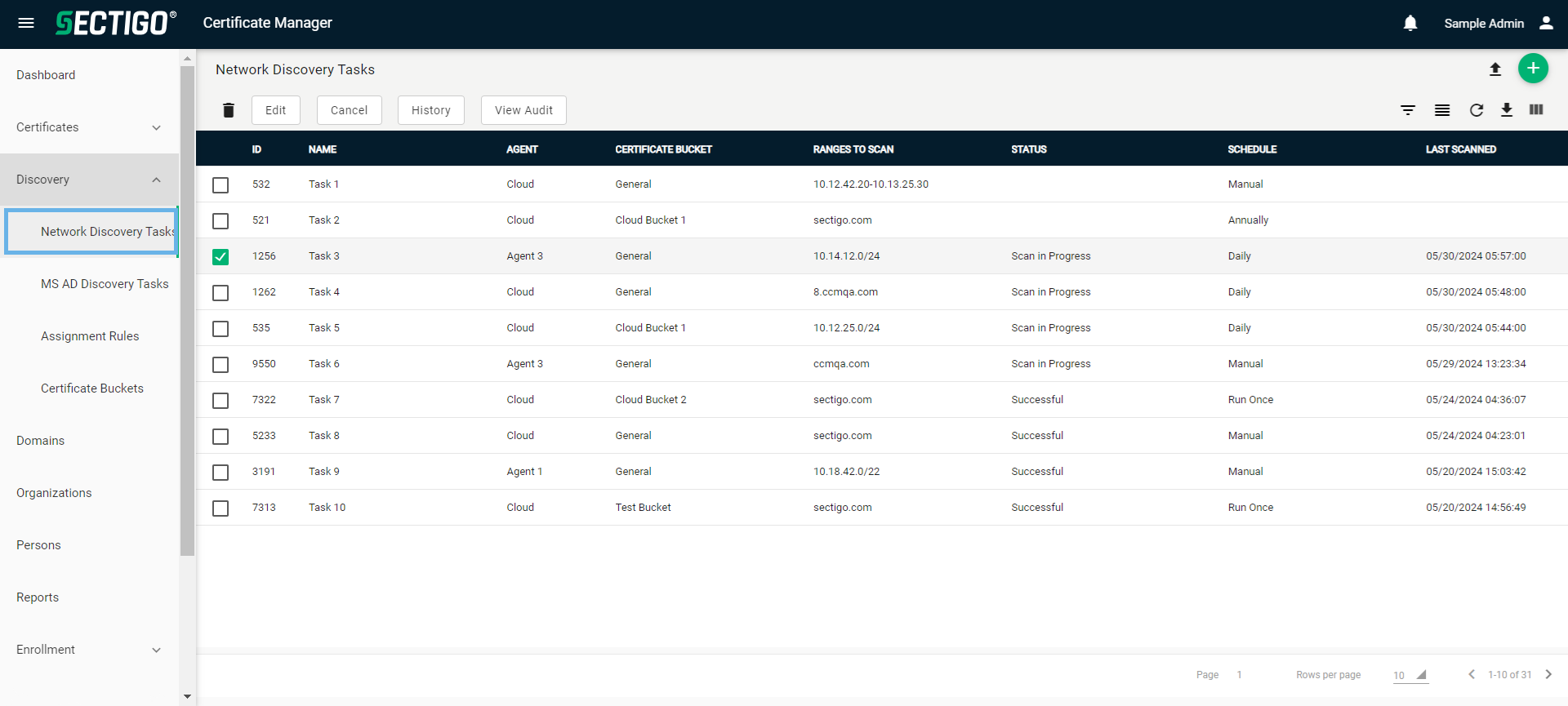This screenshot has height=706, width=1568.
Task: Toggle row density view icon
Action: pos(1442,110)
